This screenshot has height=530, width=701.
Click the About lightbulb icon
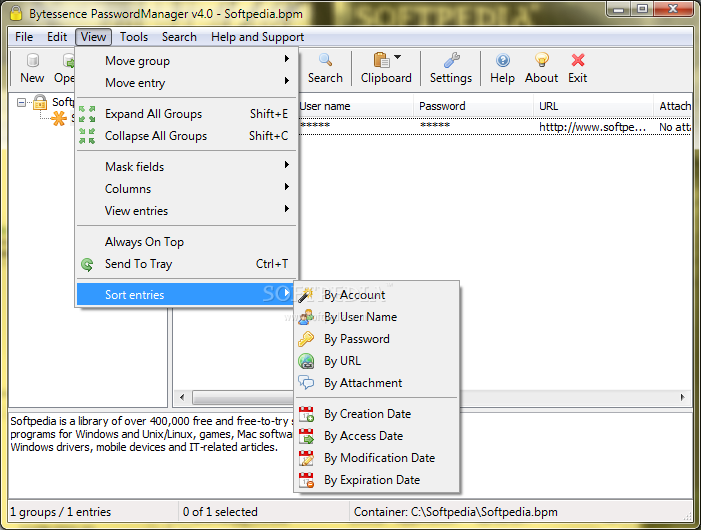click(542, 60)
